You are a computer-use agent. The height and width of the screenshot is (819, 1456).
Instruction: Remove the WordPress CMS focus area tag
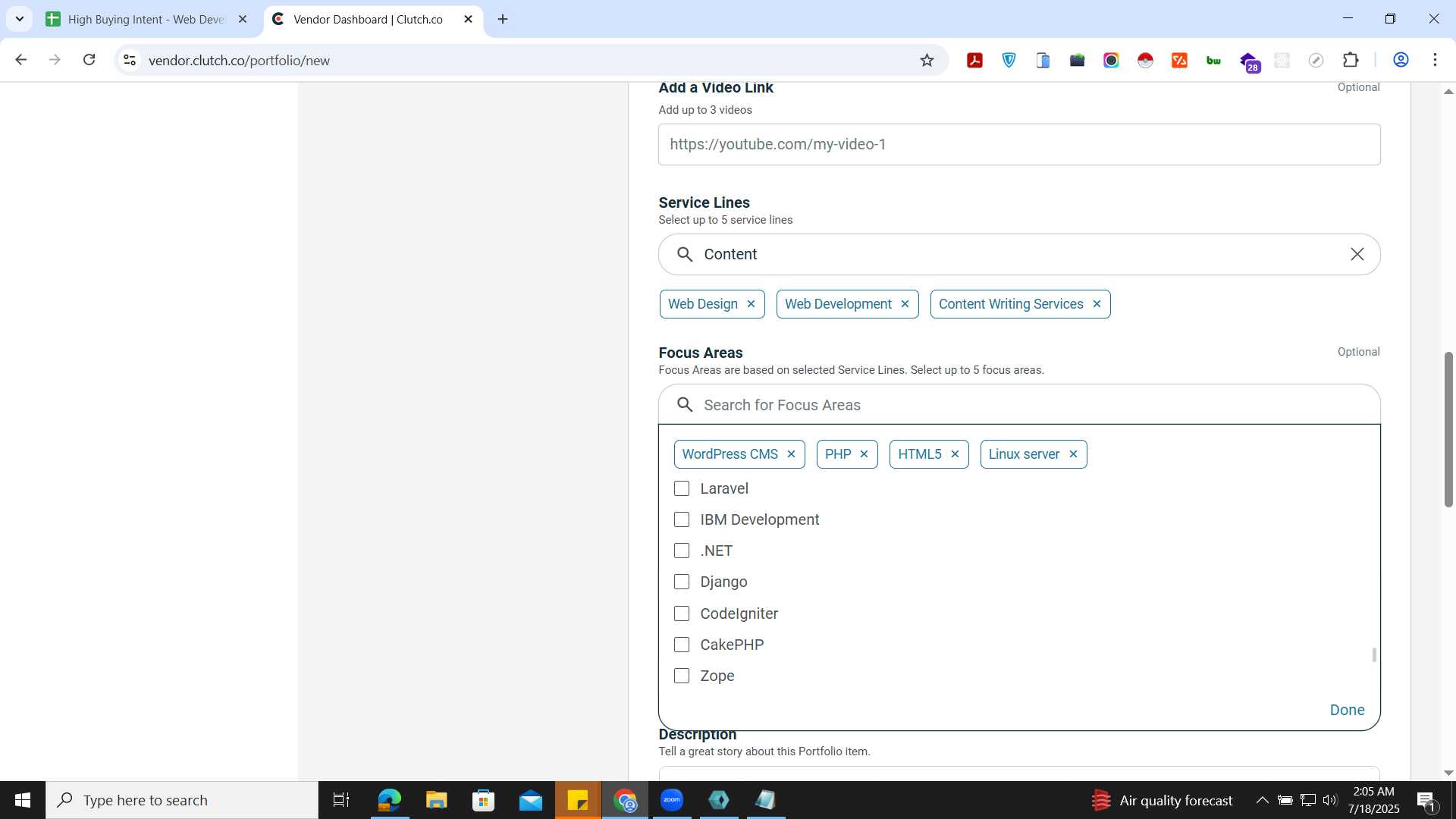click(x=791, y=454)
